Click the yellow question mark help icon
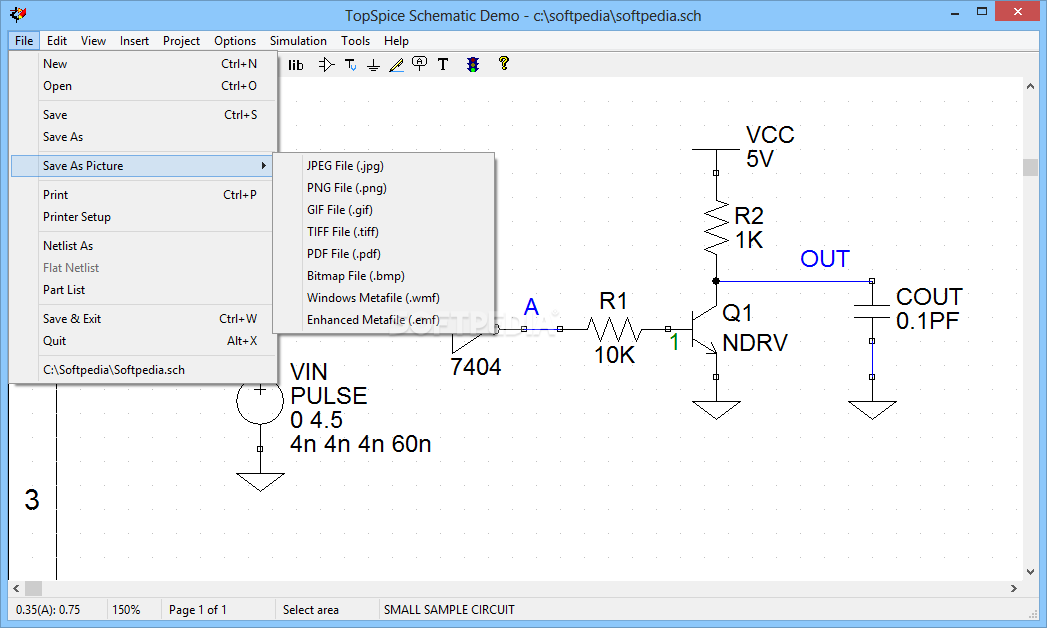This screenshot has height=628, width=1047. click(x=503, y=63)
